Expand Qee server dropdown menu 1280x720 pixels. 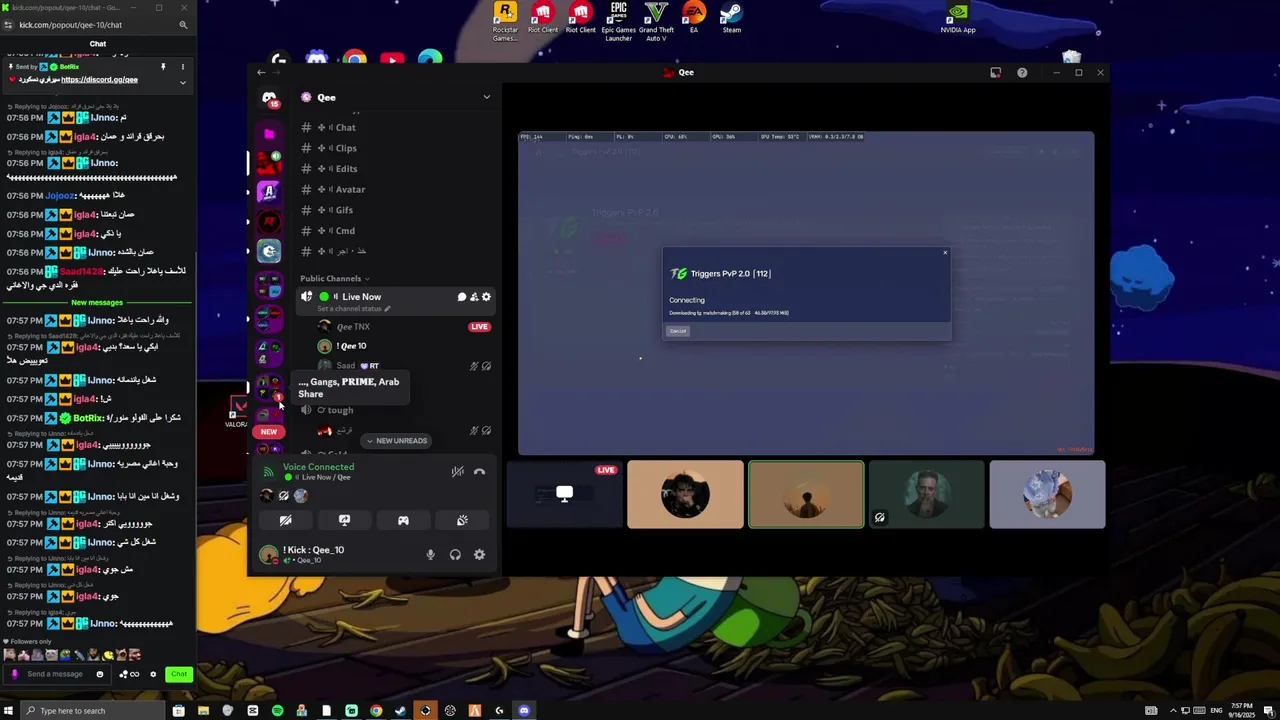(x=487, y=97)
